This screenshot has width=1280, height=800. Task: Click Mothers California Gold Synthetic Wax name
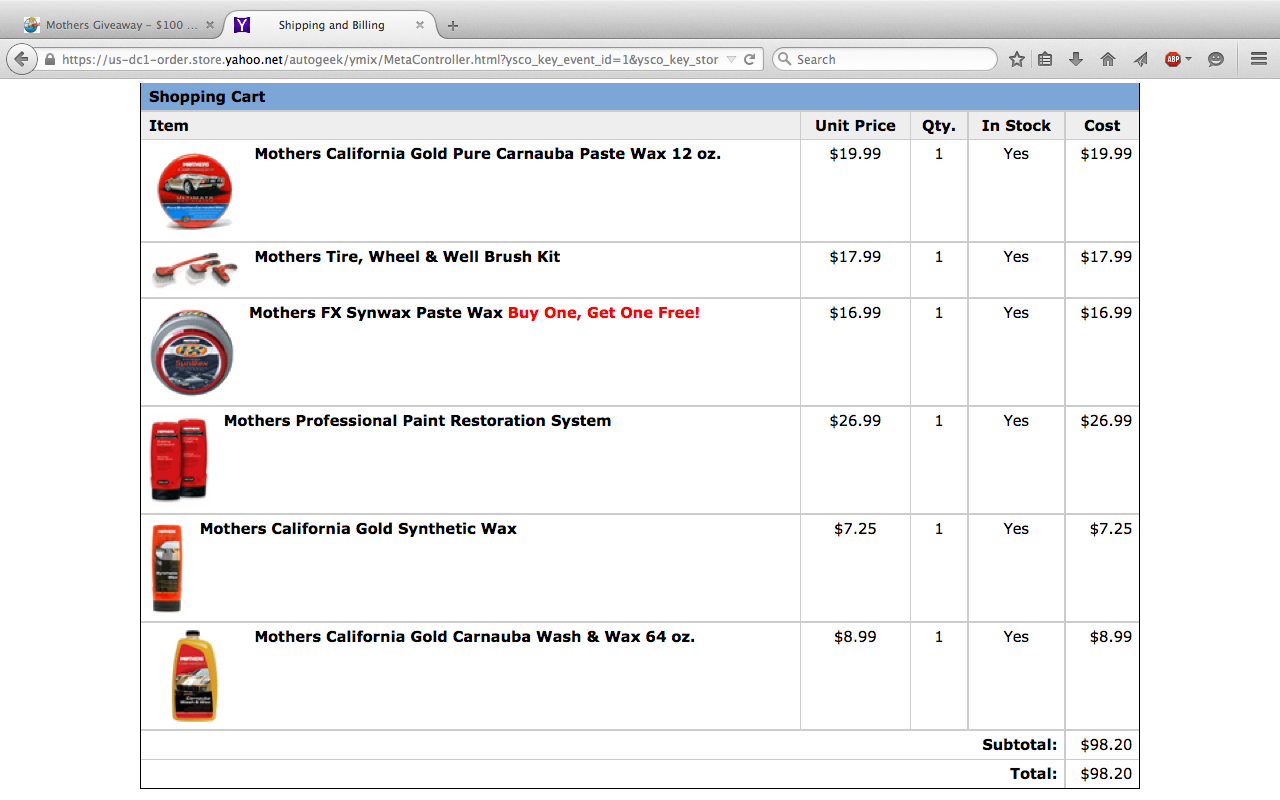(x=358, y=528)
